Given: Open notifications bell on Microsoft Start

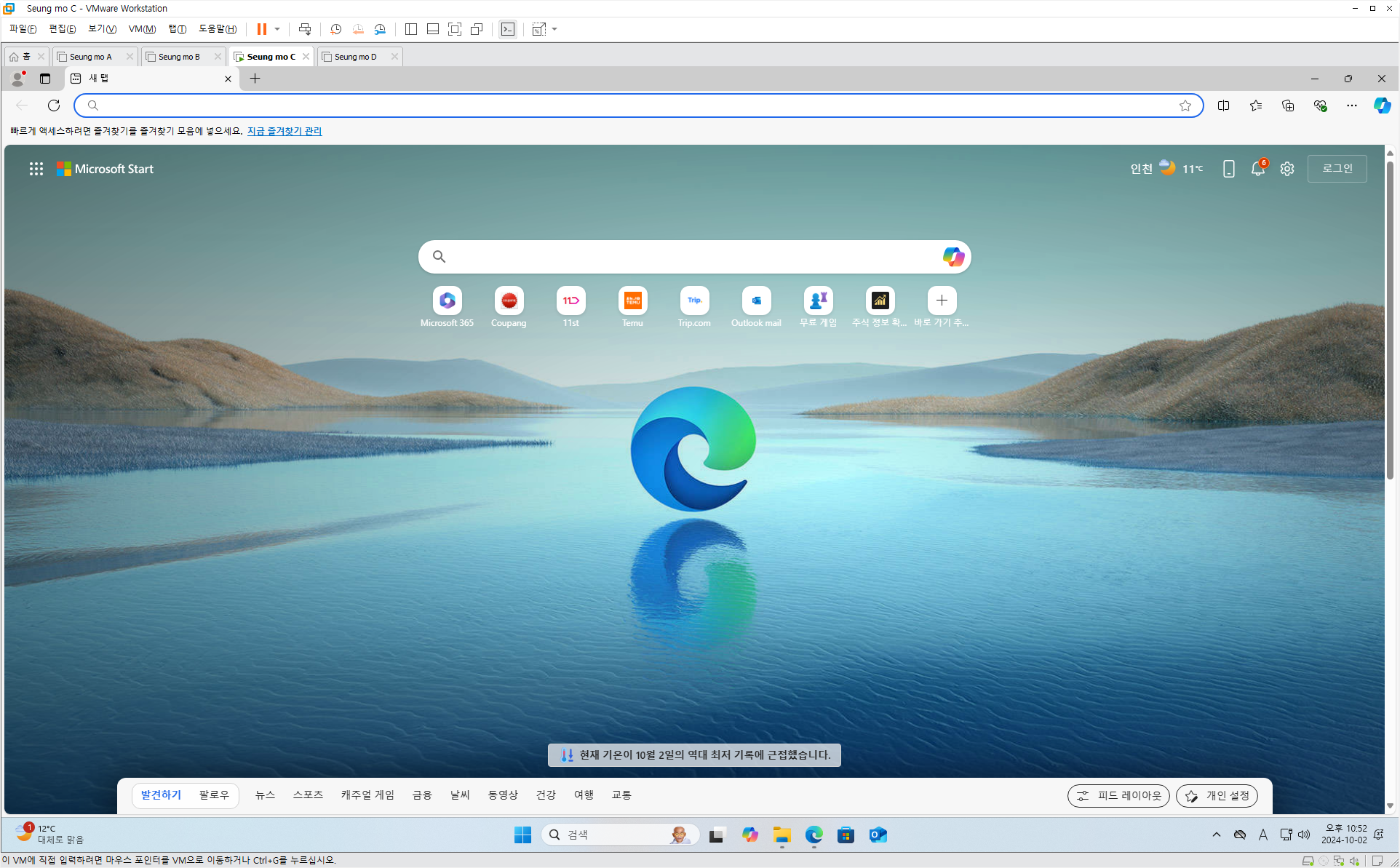Looking at the screenshot, I should [x=1257, y=169].
